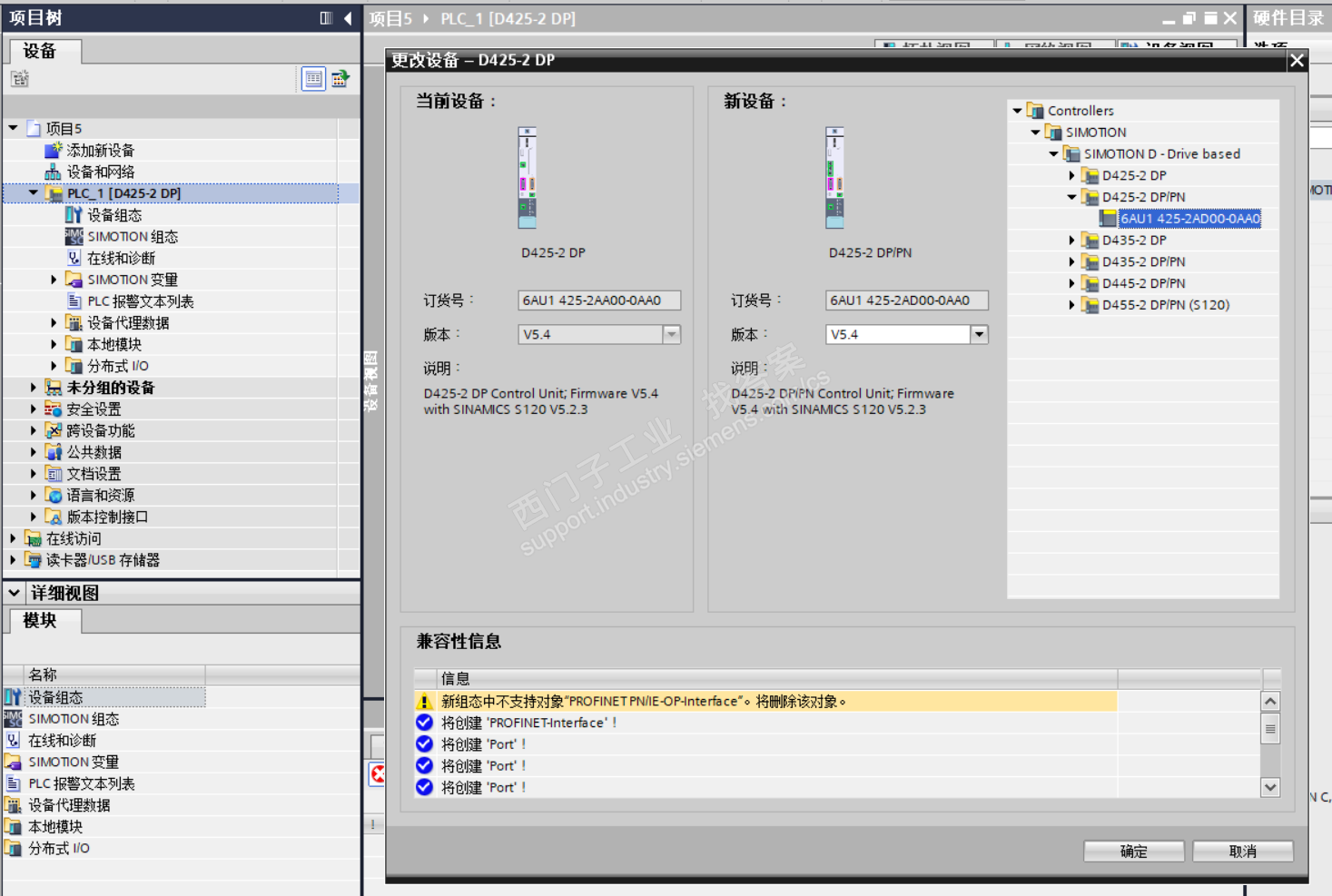Image resolution: width=1332 pixels, height=896 pixels.
Task: Click the 读卡器/USB 存储器 icon
Action: tap(34, 560)
